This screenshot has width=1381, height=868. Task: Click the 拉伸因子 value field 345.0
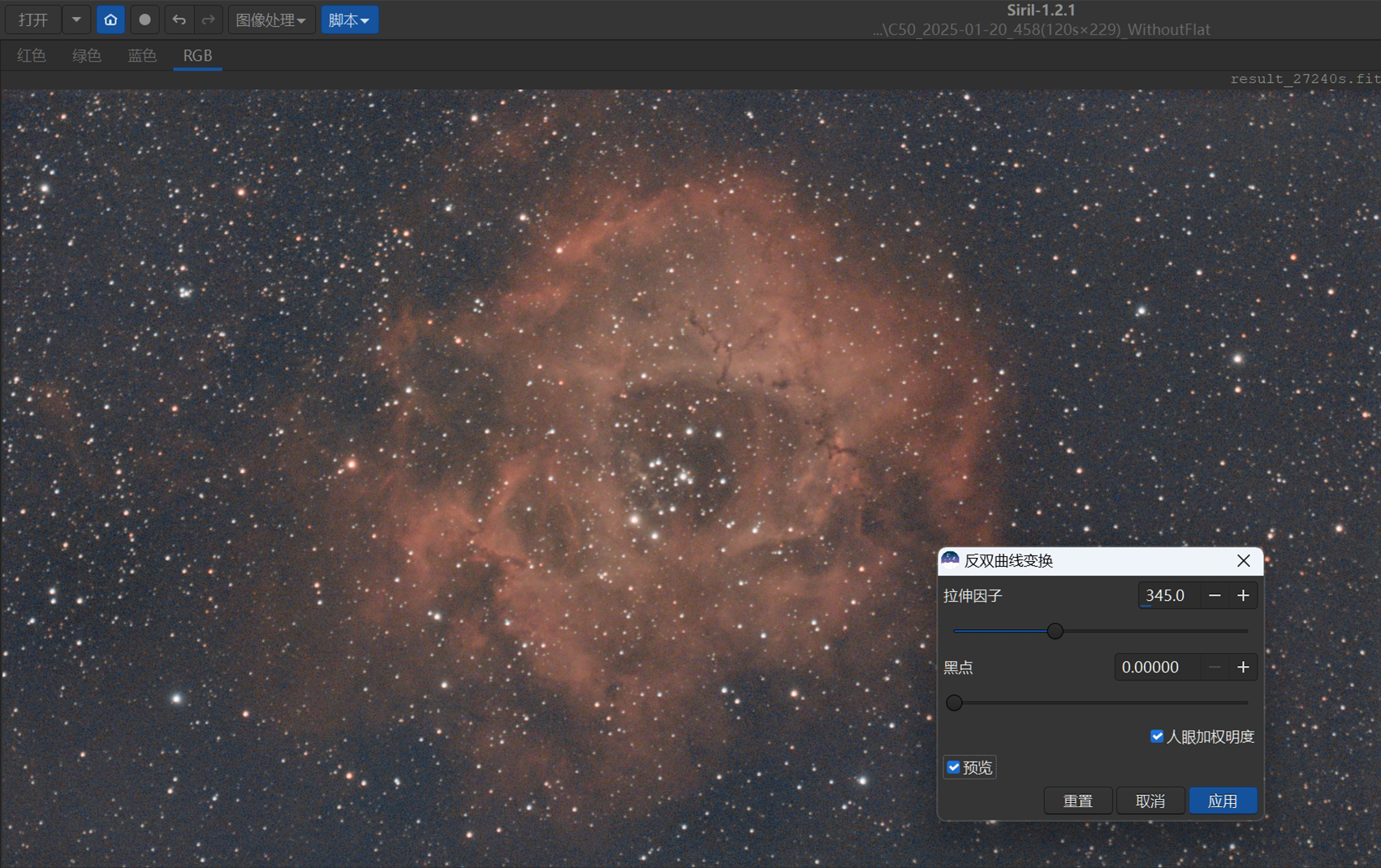pyautogui.click(x=1169, y=595)
